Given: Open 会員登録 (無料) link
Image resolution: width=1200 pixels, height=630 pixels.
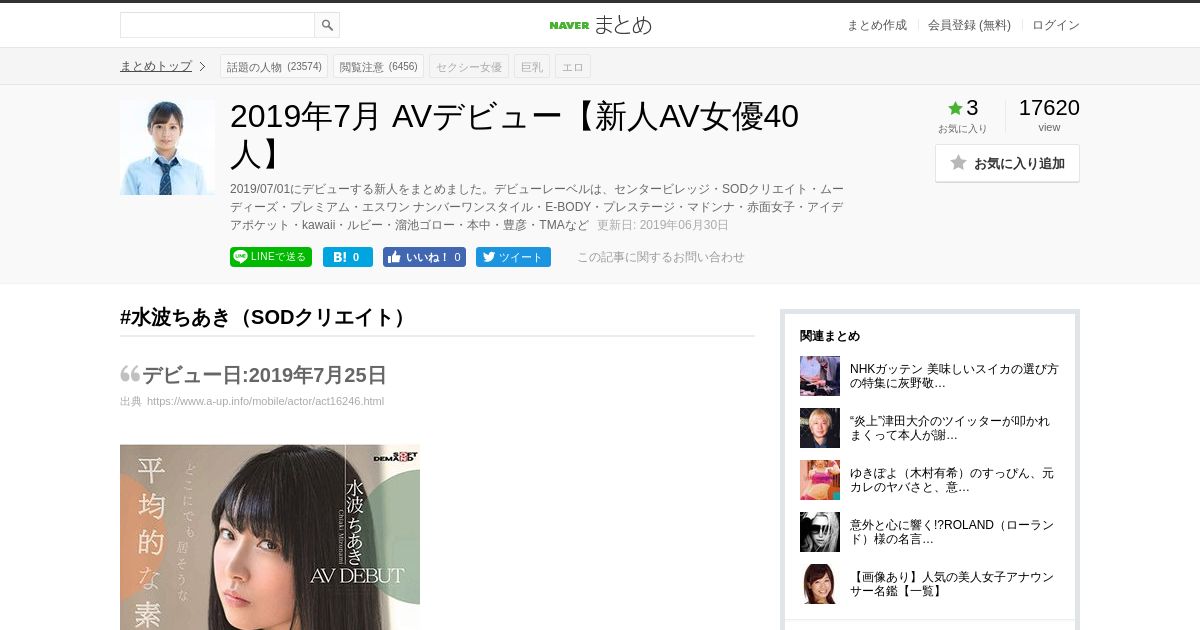Looking at the screenshot, I should [969, 25].
